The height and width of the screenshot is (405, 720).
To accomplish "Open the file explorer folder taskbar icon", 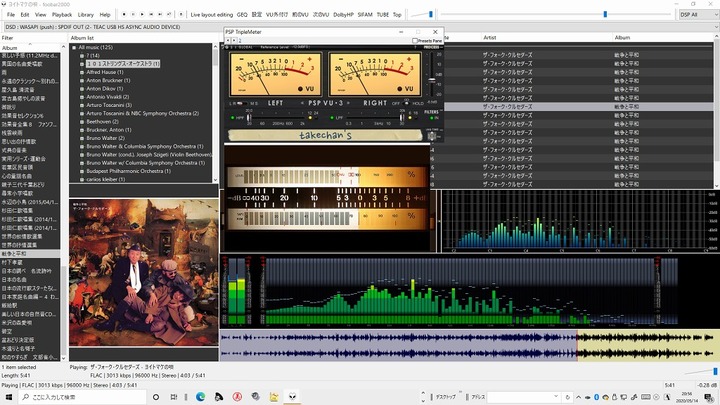I will (x=274, y=397).
